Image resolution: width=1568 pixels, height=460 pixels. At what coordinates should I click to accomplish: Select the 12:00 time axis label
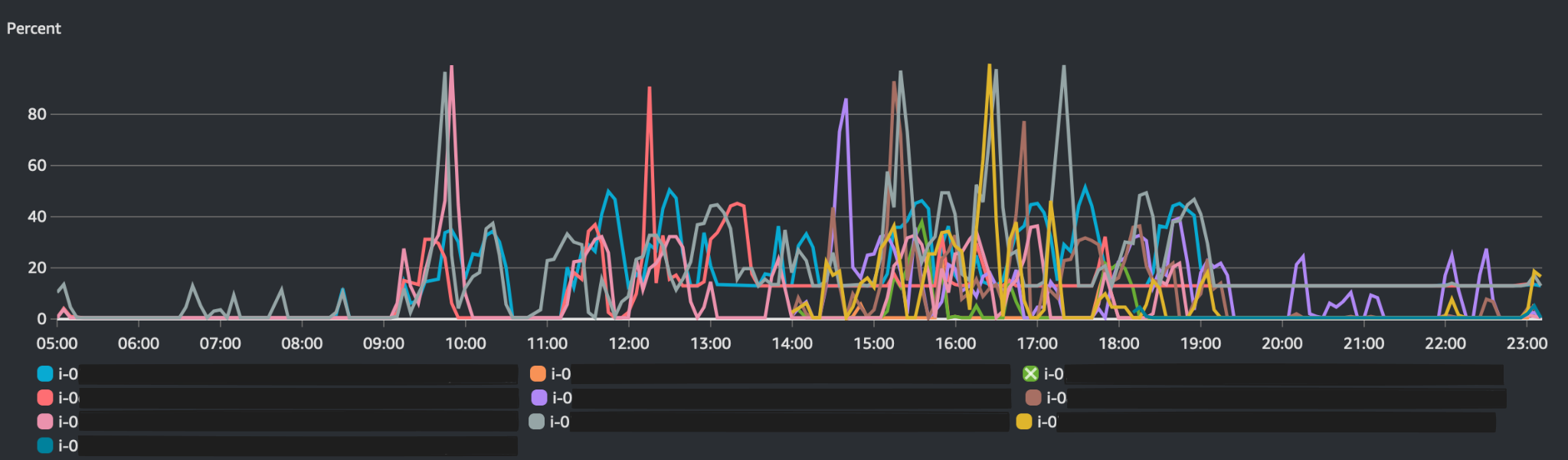tap(628, 343)
